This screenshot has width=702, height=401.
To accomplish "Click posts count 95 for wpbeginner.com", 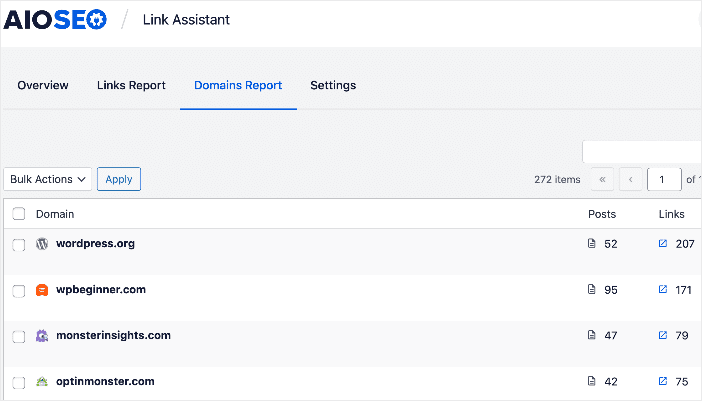I will click(611, 290).
